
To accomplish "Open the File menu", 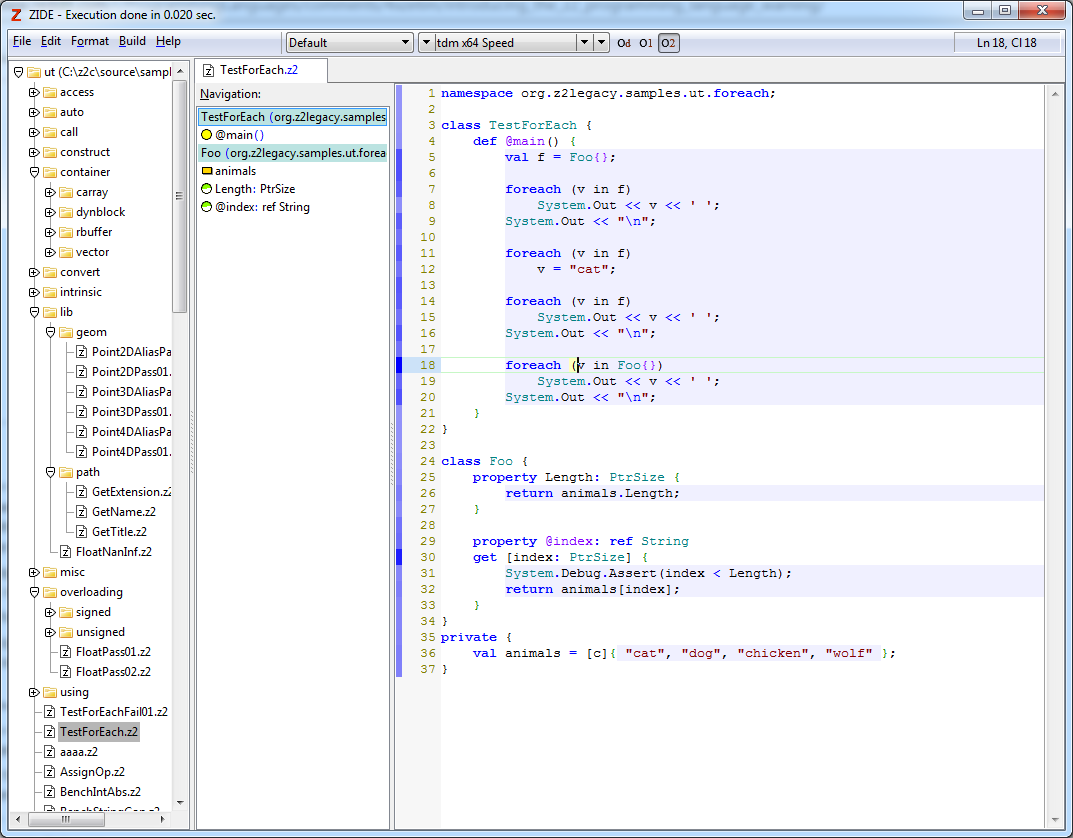I will 22,41.
